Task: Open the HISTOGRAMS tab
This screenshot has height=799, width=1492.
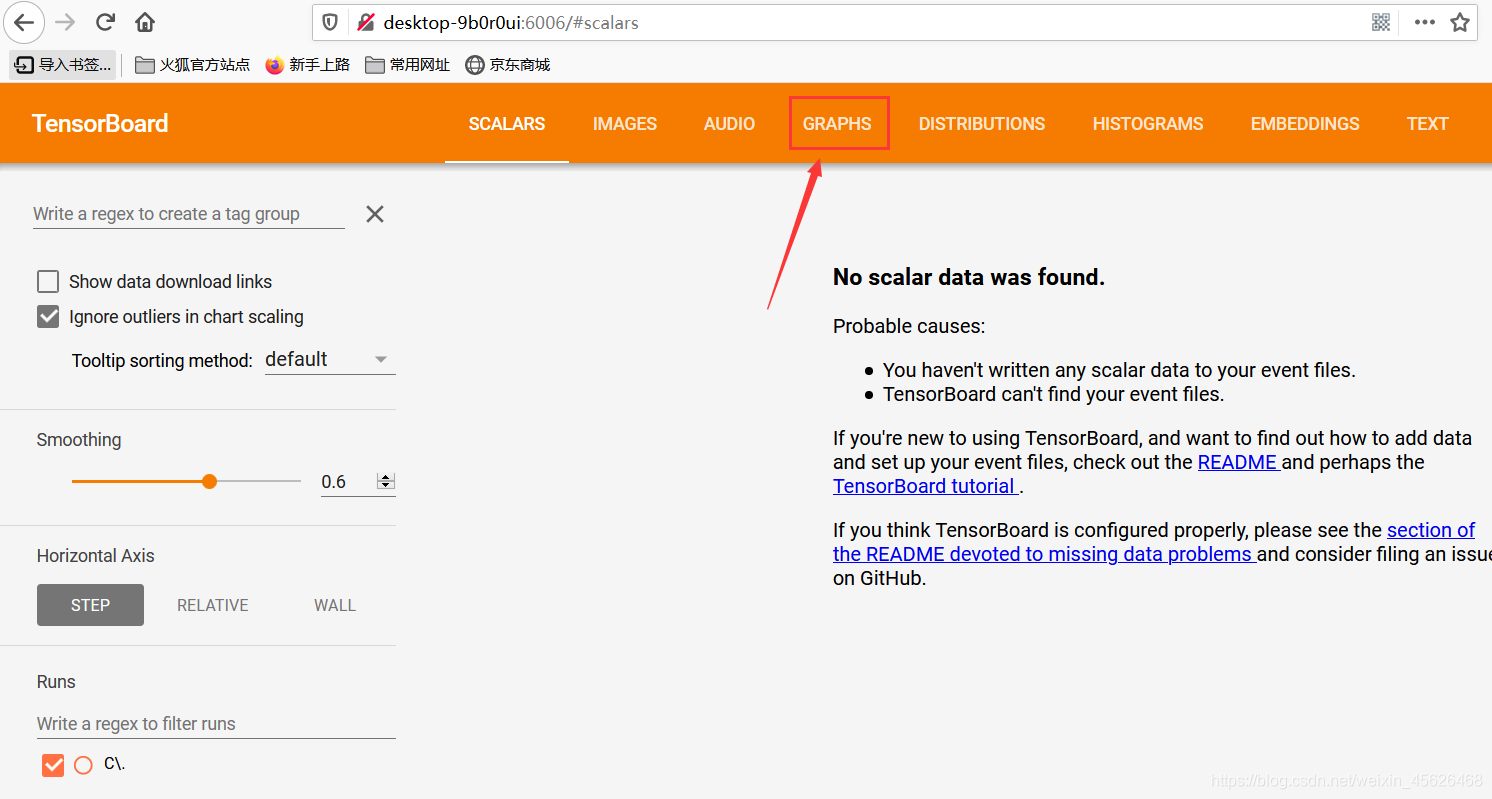Action: tap(1148, 124)
